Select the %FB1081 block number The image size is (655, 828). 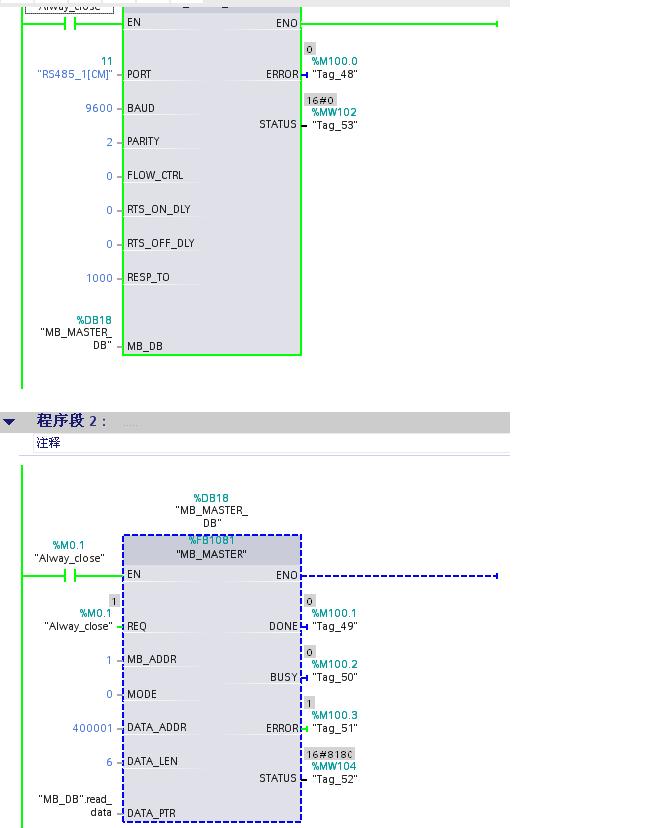tap(211, 540)
